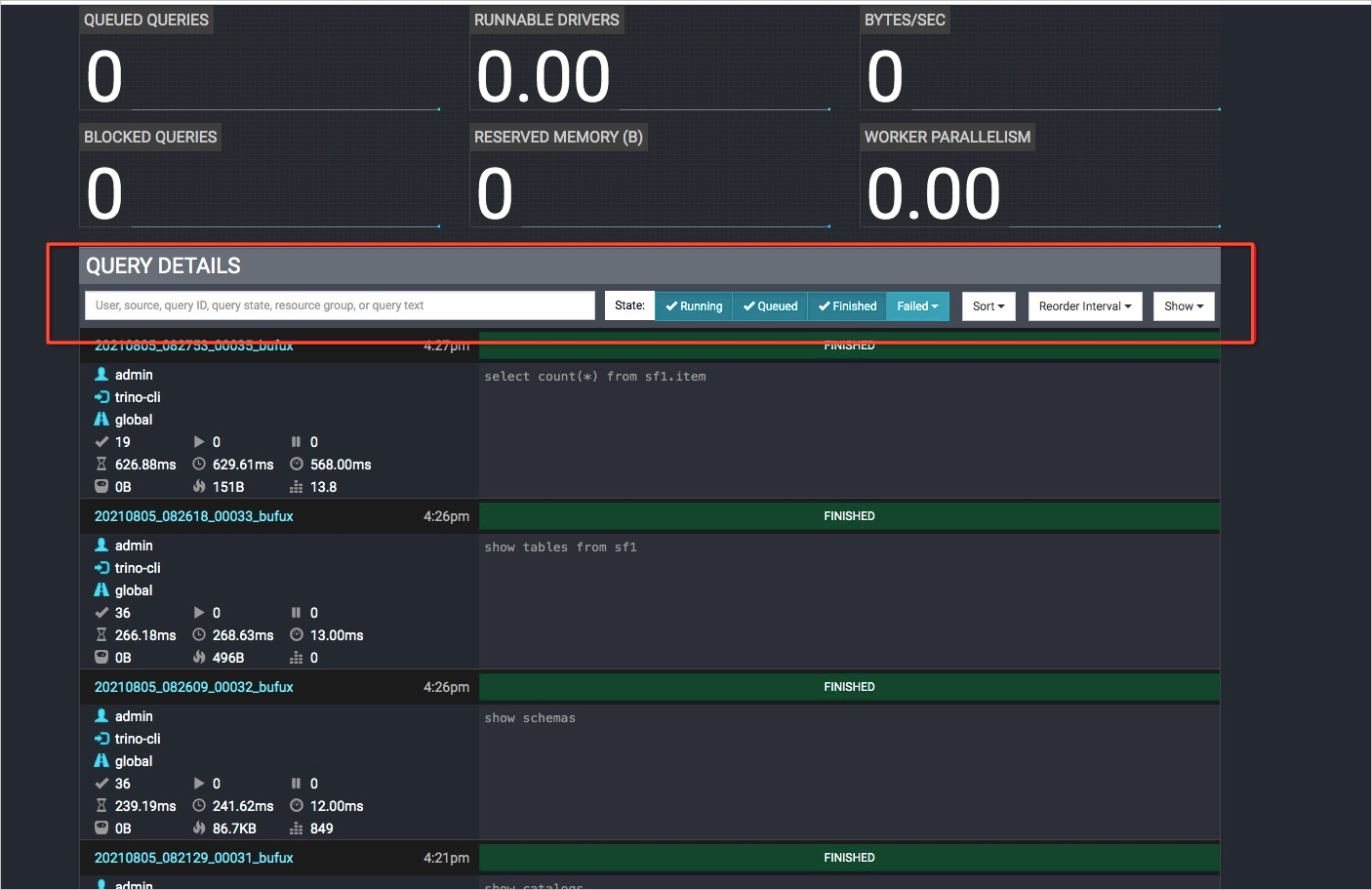Click the completed splits checkmark icon next to 19
Image resolution: width=1372 pixels, height=890 pixels.
101,442
